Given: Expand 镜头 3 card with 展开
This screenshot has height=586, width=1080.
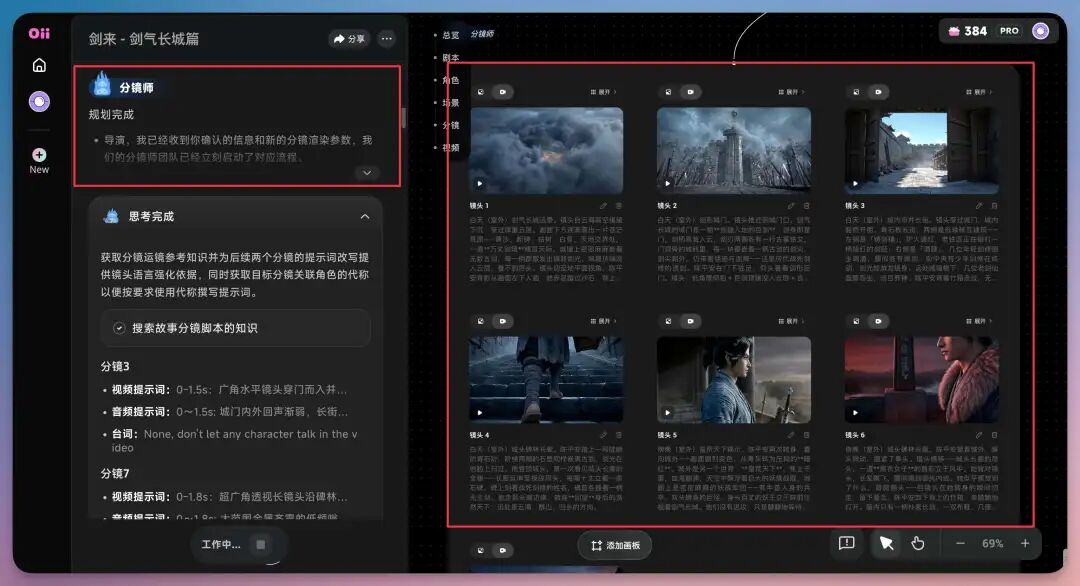Looking at the screenshot, I should [979, 92].
